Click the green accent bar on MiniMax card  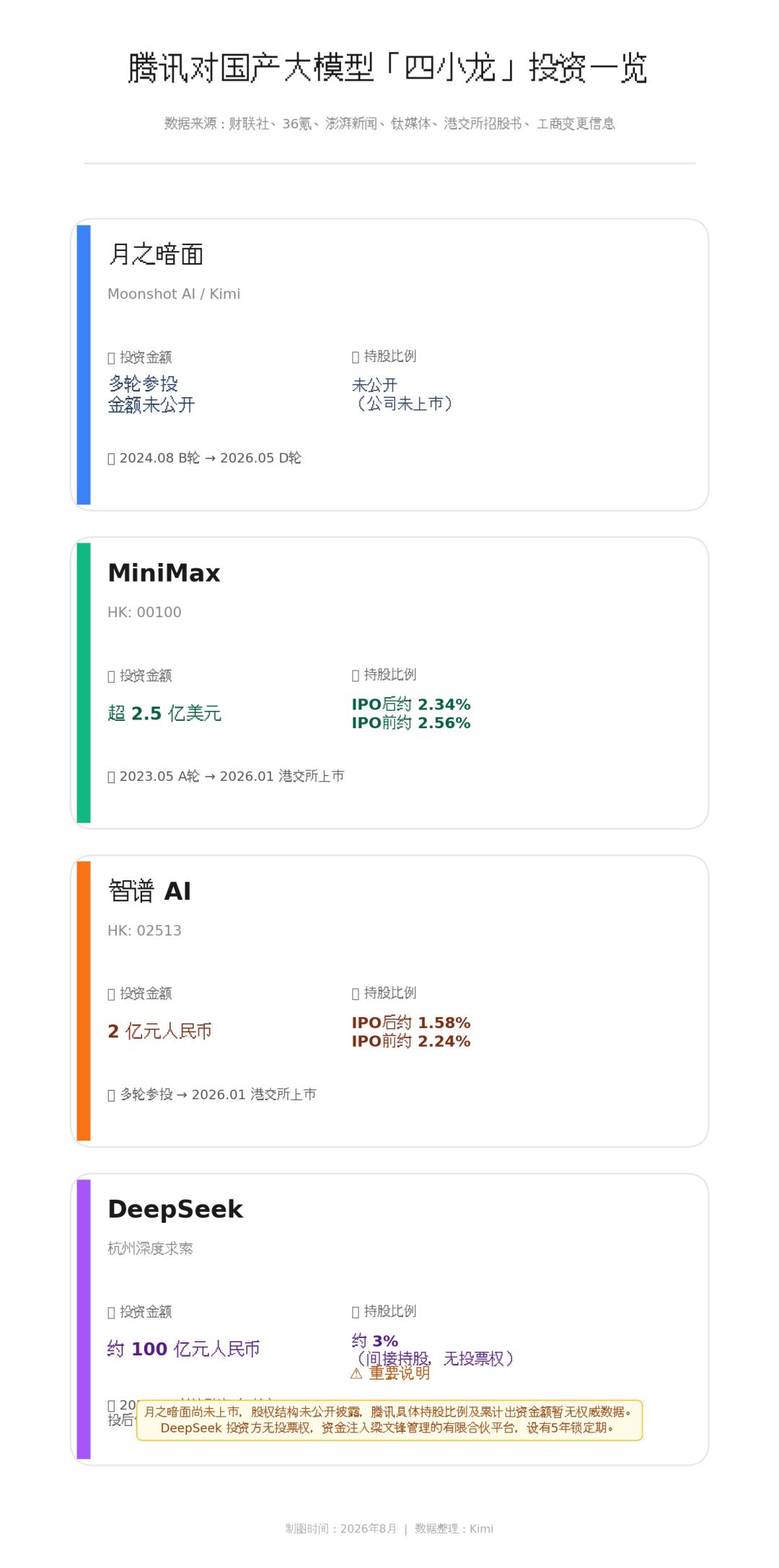[x=84, y=683]
